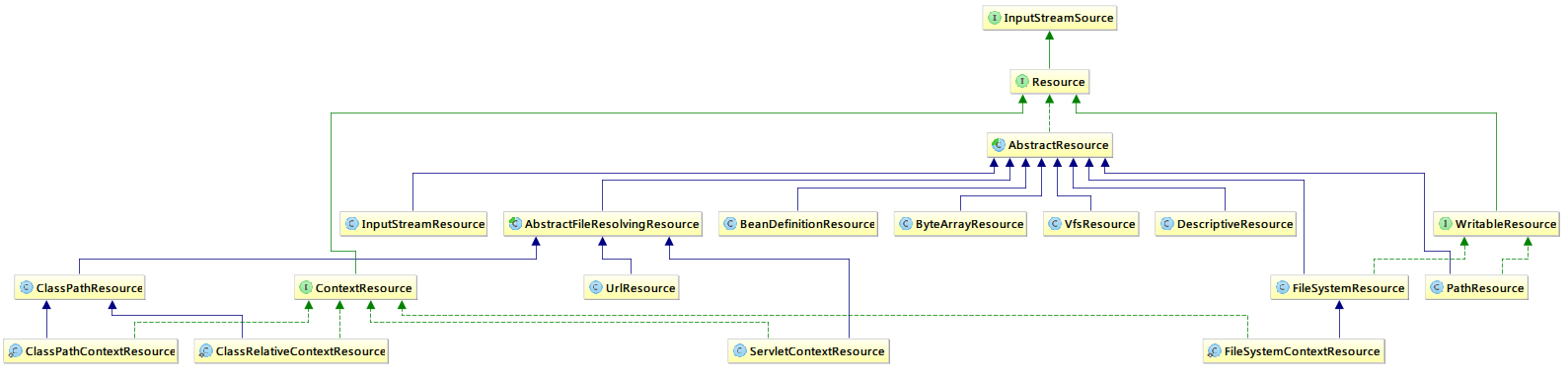This screenshot has height=378, width=1568.
Task: Click the FileSystemResource class icon
Action: coord(1282,288)
